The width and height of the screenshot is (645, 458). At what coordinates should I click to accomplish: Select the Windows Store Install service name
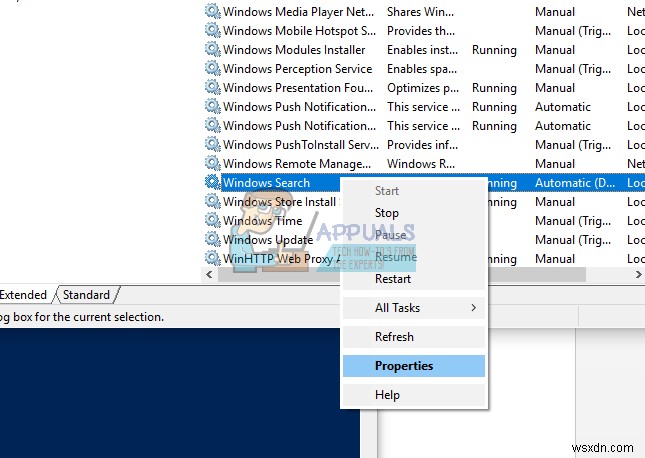(x=281, y=202)
